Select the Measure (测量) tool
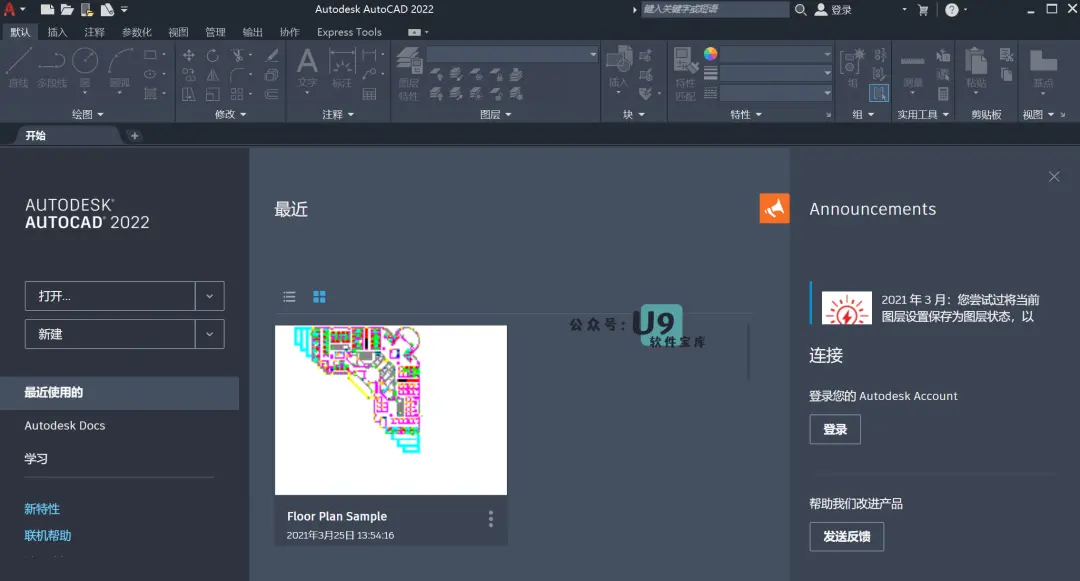The image size is (1080, 581). 913,68
